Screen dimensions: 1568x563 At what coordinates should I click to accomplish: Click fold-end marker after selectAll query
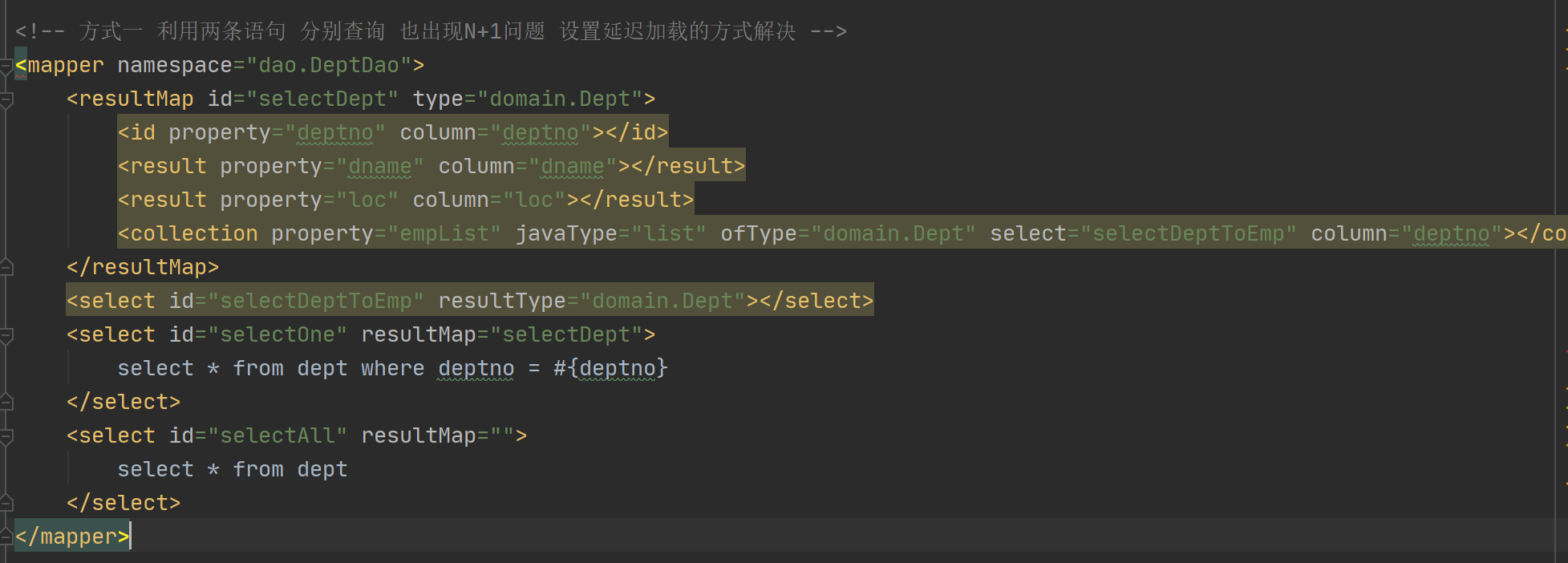(x=6, y=504)
